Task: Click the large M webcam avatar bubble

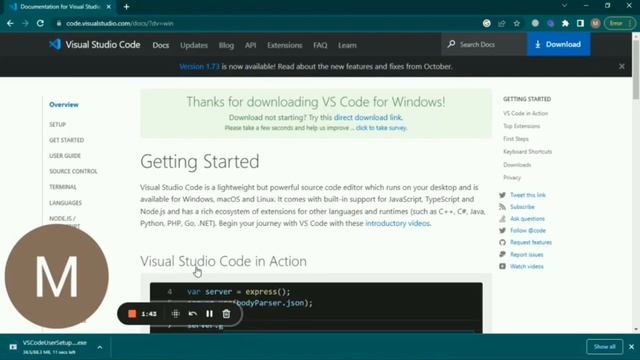Action: [57, 276]
